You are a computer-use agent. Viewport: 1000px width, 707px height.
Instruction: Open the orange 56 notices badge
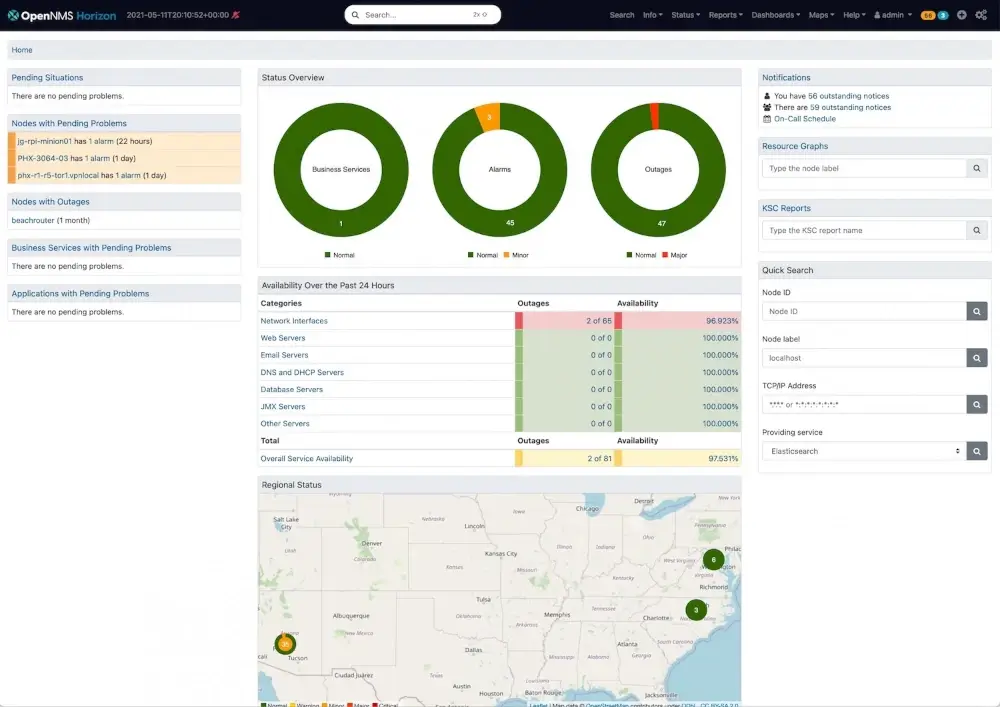926,15
